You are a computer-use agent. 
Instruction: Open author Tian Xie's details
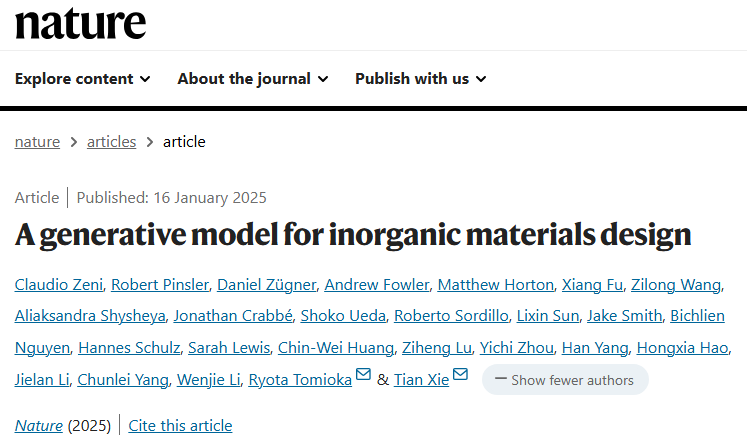[421, 380]
